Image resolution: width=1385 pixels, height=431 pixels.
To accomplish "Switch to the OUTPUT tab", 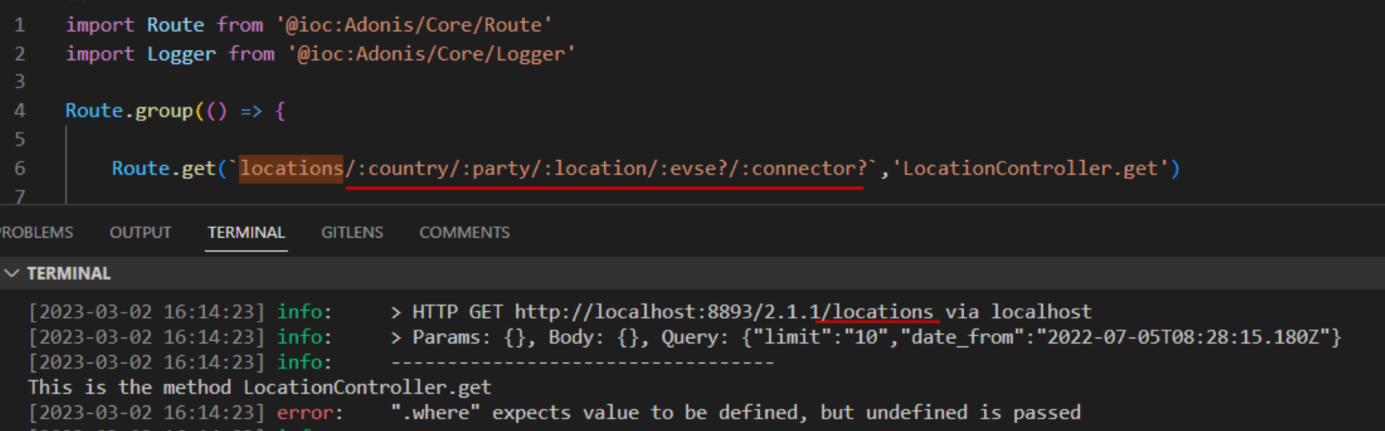I will pos(140,232).
